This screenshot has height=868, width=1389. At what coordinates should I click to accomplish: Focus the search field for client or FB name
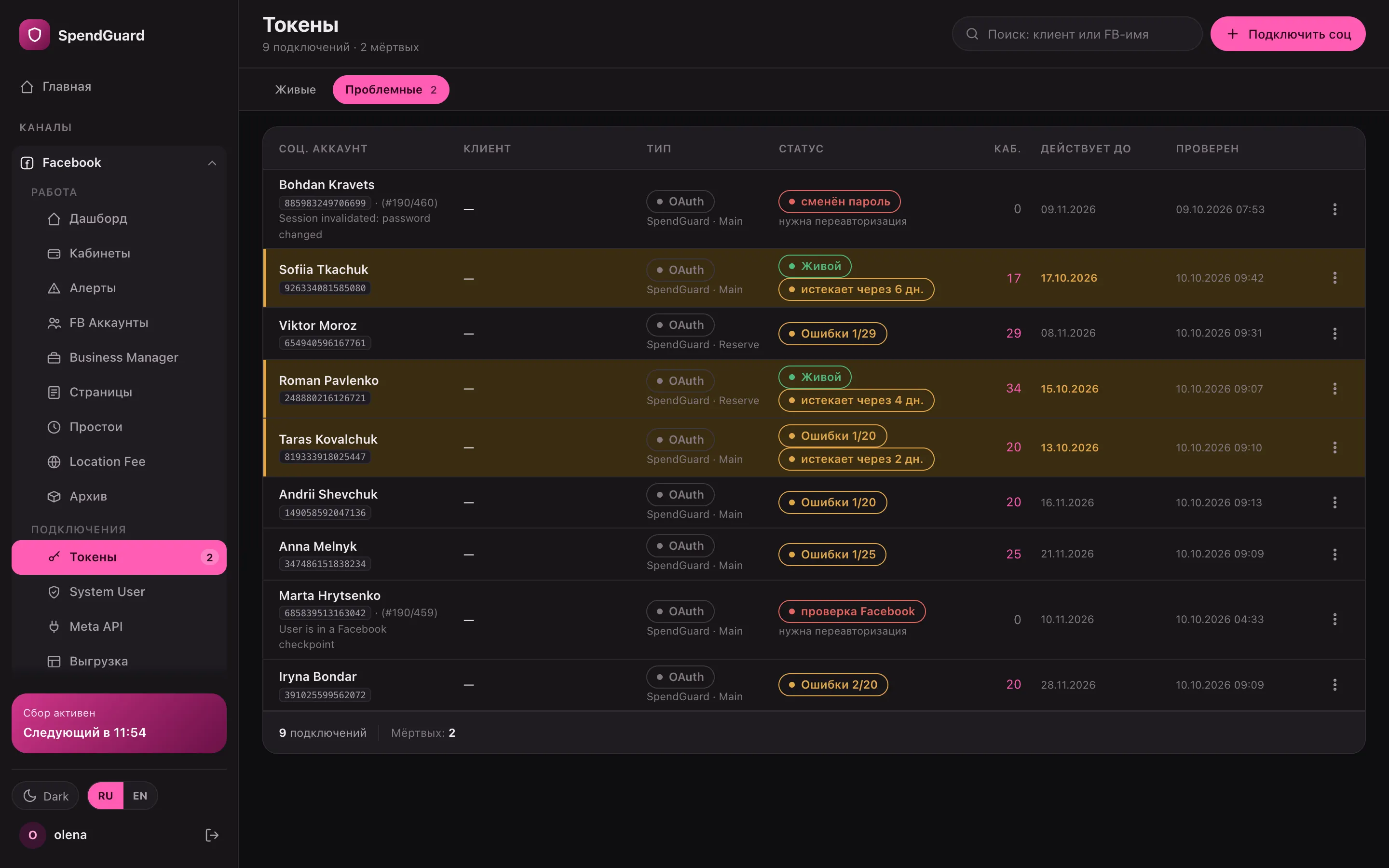[x=1077, y=34]
